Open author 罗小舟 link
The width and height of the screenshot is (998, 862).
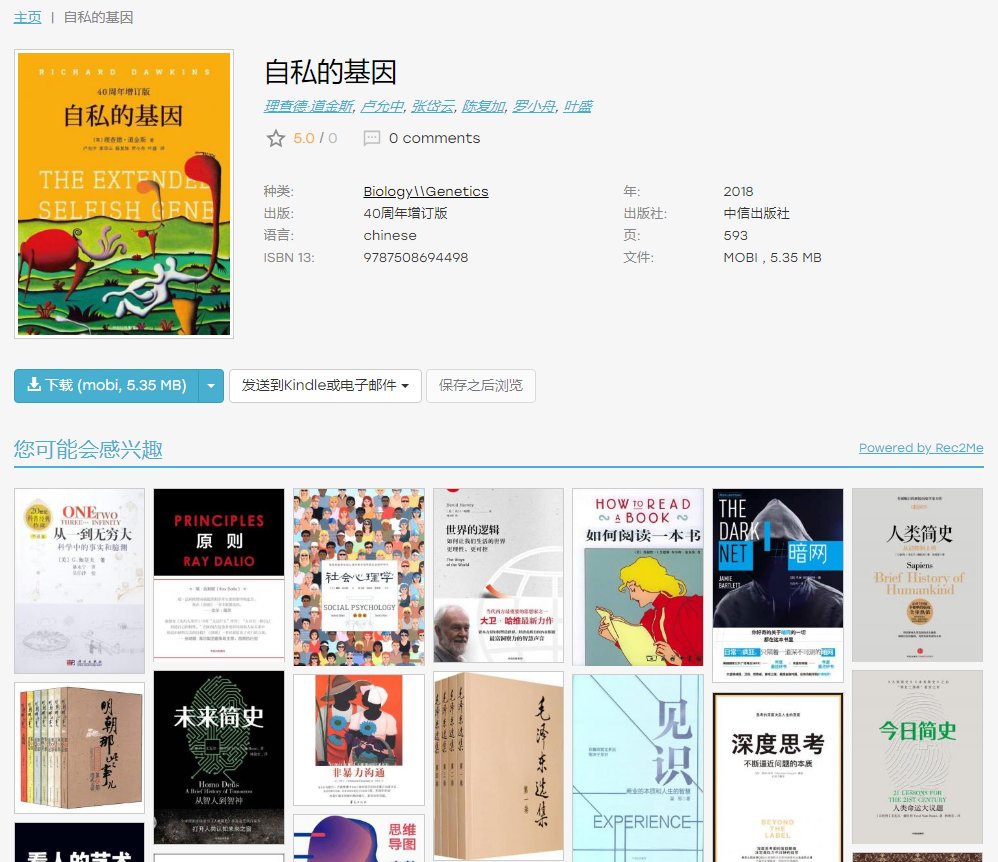click(535, 106)
